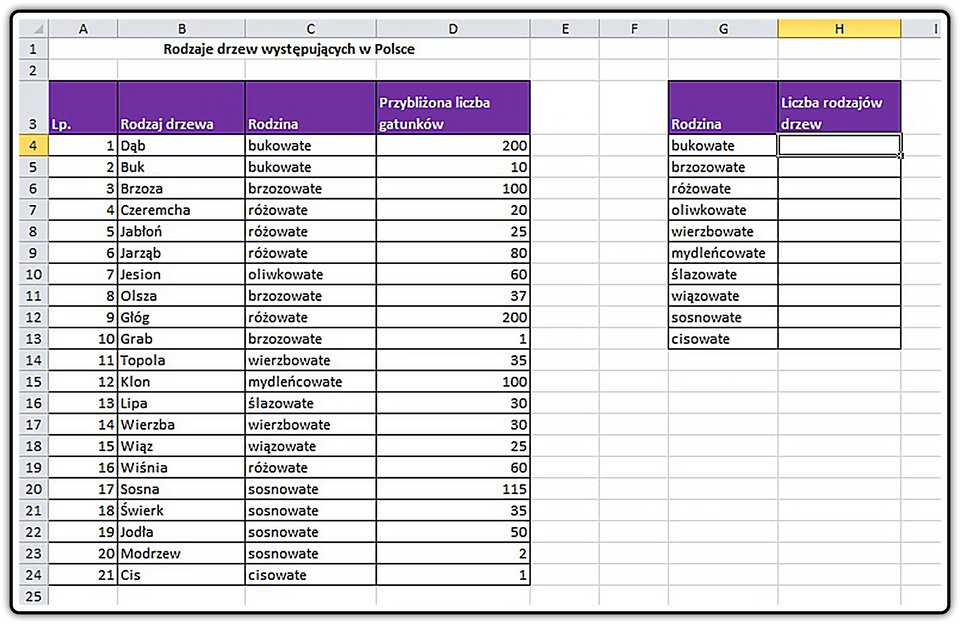
Task: Click the select-all corner triangle icon
Action: pyautogui.click(x=38, y=29)
